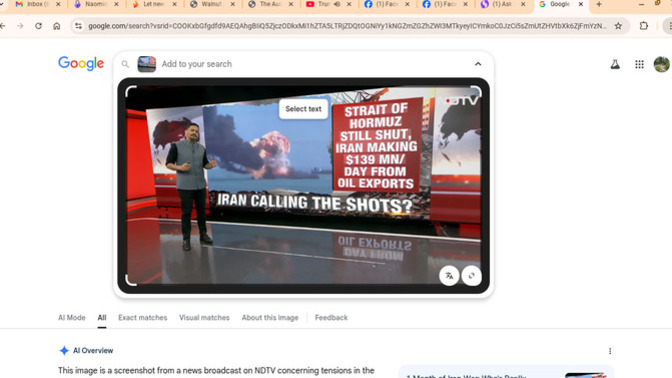Switch to the Walnut tab
Screen dimensions: 672x378
211,4
